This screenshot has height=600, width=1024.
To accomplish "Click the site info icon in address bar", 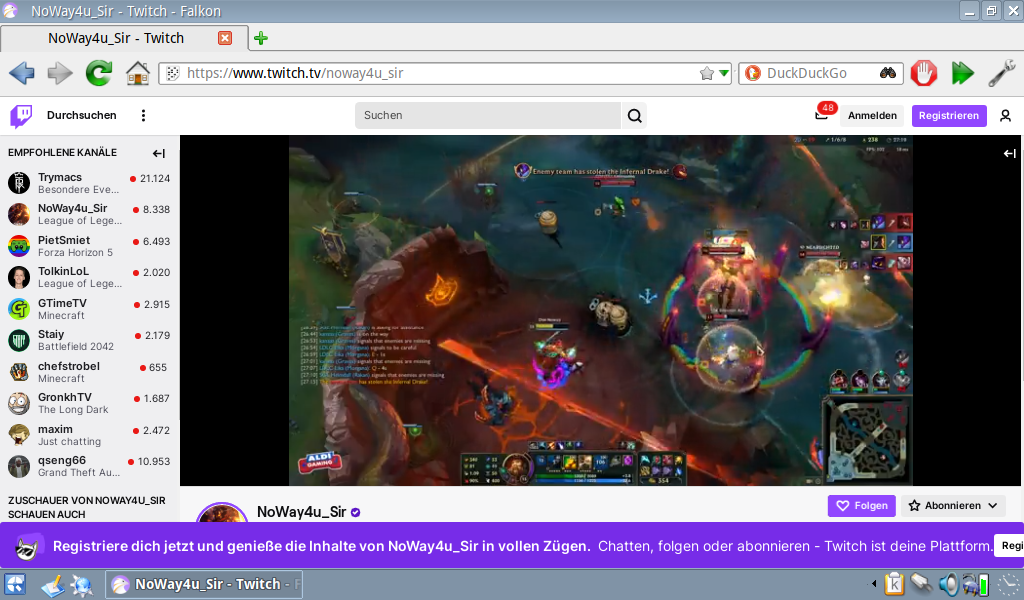I will point(172,73).
